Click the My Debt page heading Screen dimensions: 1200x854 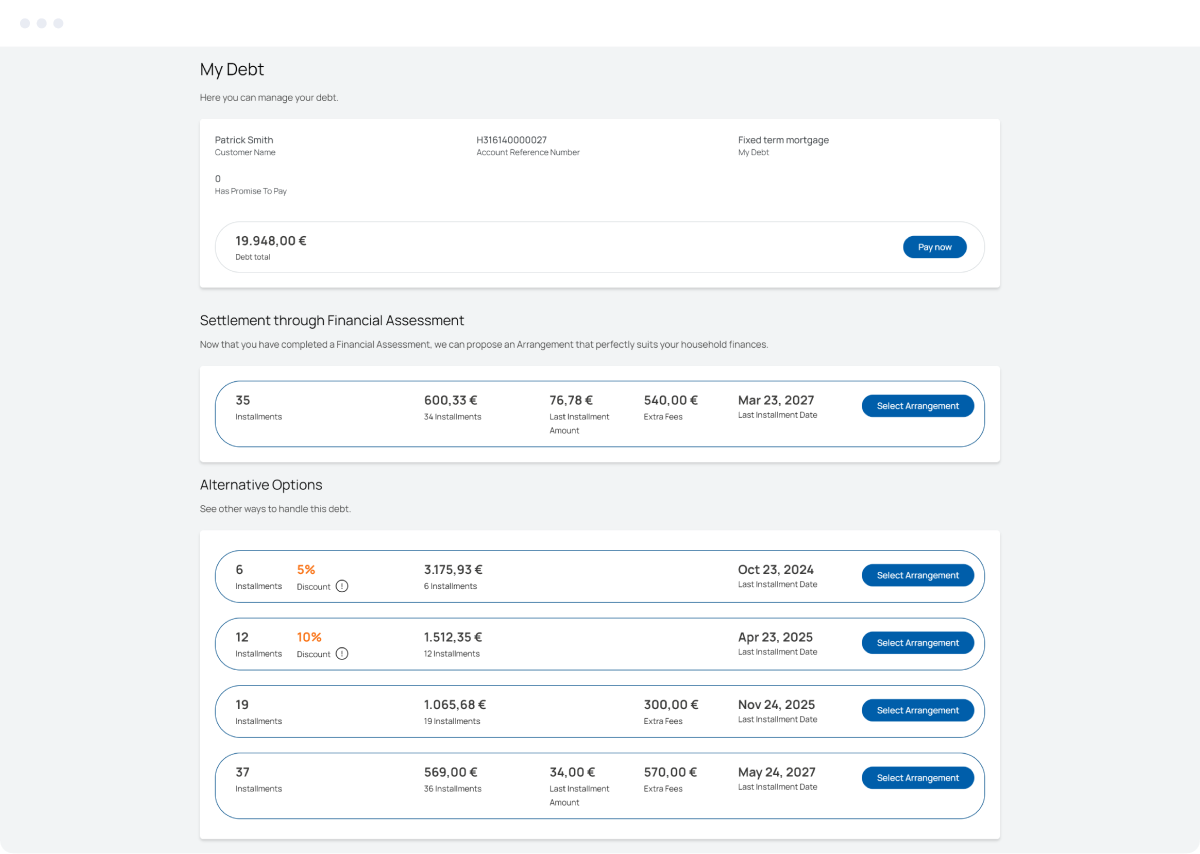point(232,69)
